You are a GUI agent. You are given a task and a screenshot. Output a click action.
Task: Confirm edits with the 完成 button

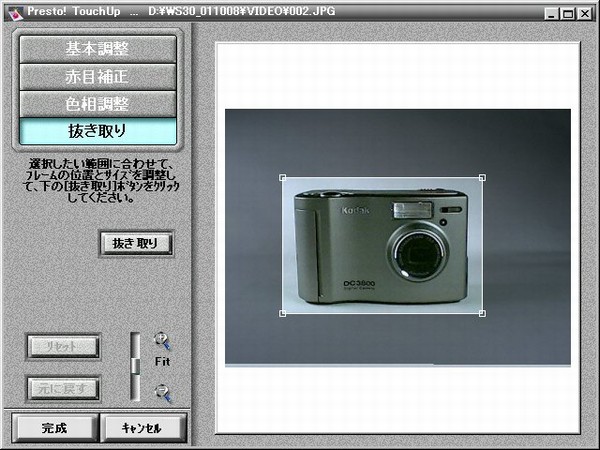(x=54, y=427)
